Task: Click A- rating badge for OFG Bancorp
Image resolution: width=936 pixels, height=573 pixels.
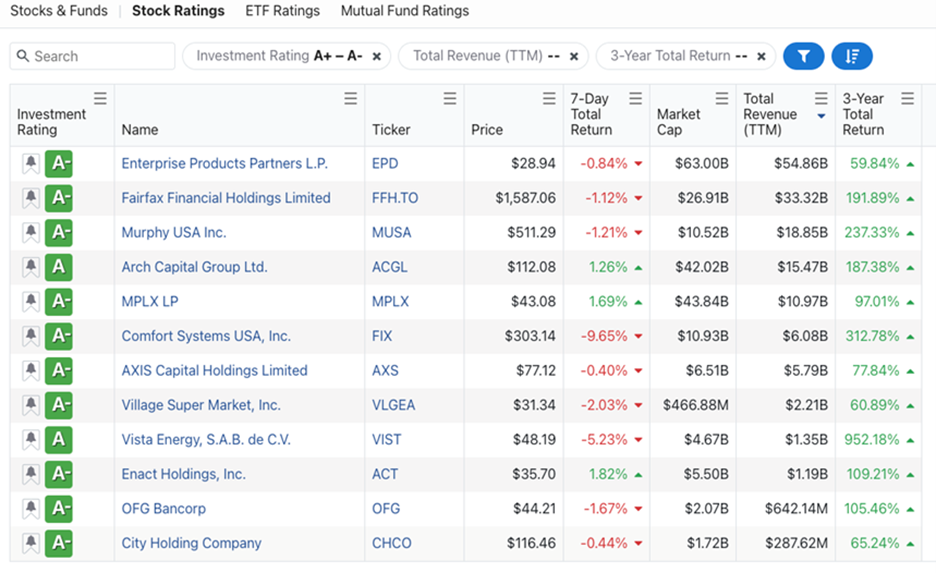Action: [58, 509]
